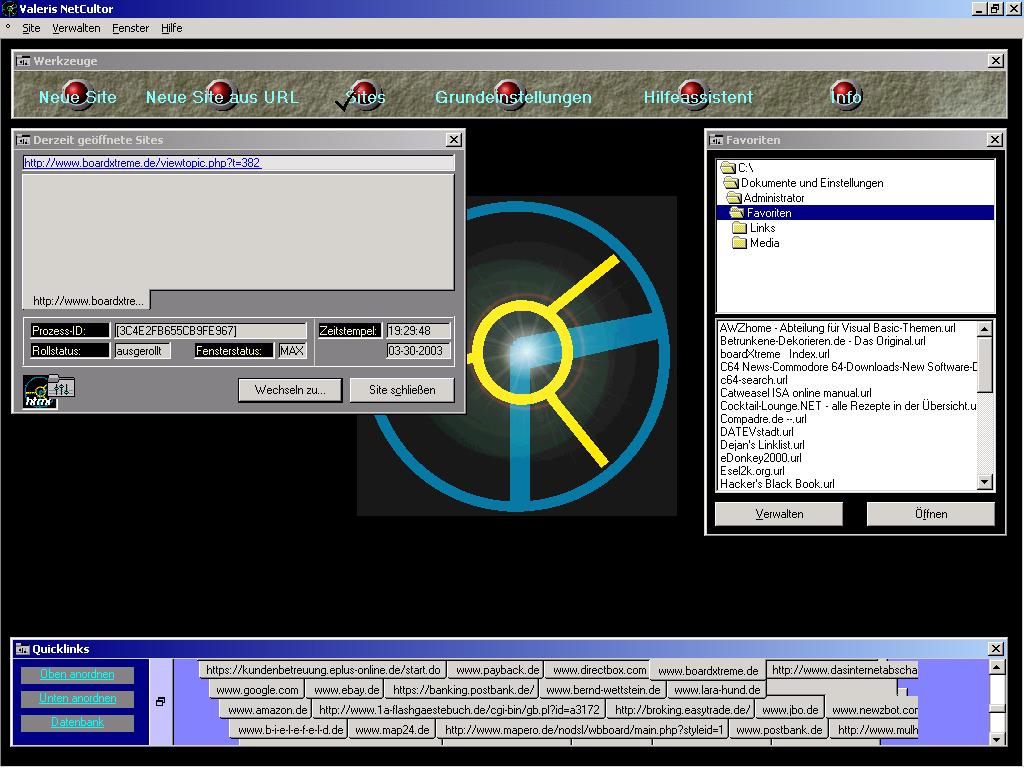The image size is (1024, 768).
Task: Open the Media folder in the tree
Action: pyautogui.click(x=763, y=243)
